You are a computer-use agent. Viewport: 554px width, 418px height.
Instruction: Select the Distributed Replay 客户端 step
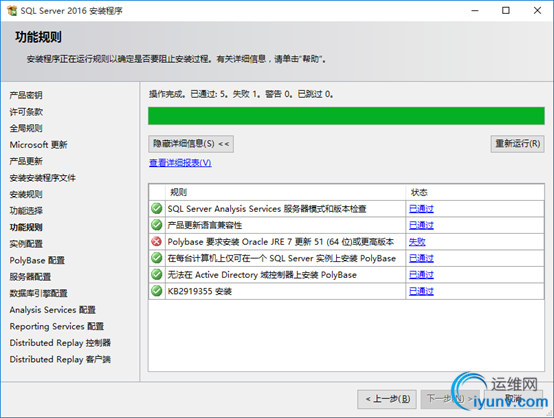60,359
